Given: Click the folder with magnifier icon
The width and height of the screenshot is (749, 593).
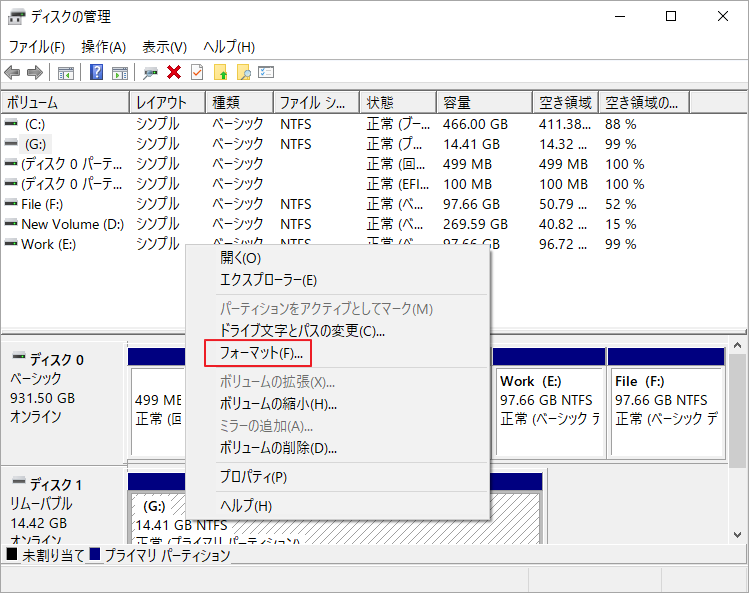Looking at the screenshot, I should point(244,72).
